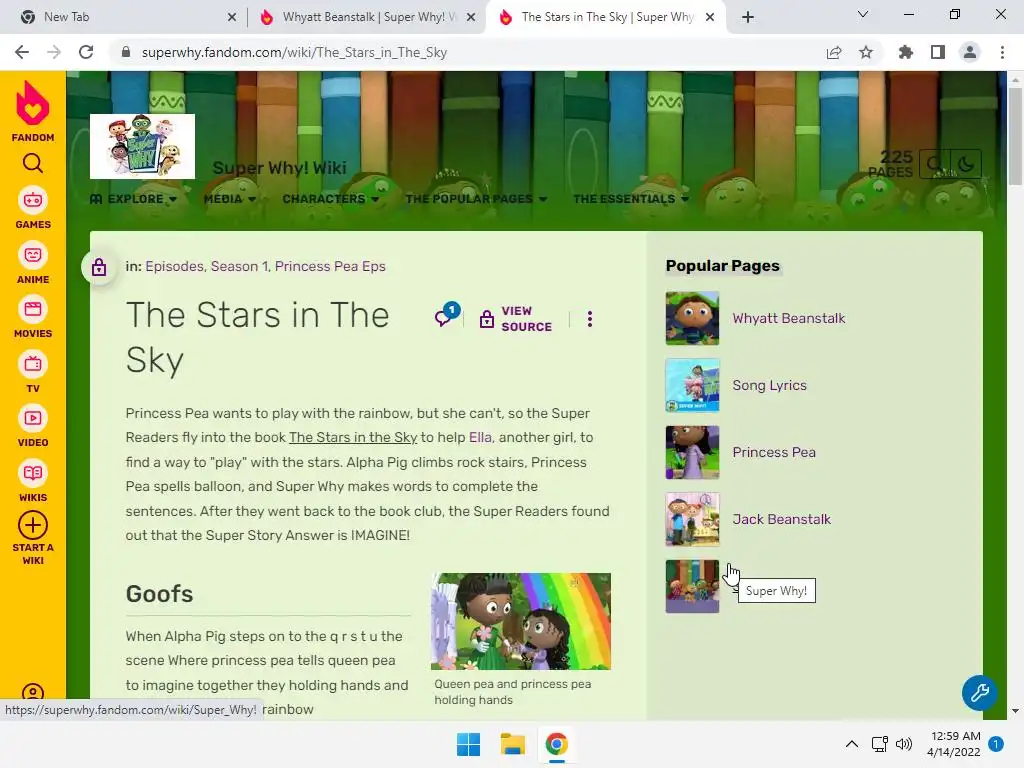Follow the Ella link in the summary
Image resolution: width=1024 pixels, height=768 pixels.
[x=480, y=438]
